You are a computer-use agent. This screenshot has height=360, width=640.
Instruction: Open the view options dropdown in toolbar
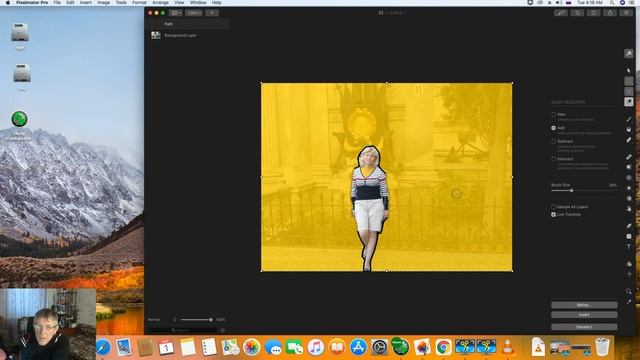coord(176,13)
